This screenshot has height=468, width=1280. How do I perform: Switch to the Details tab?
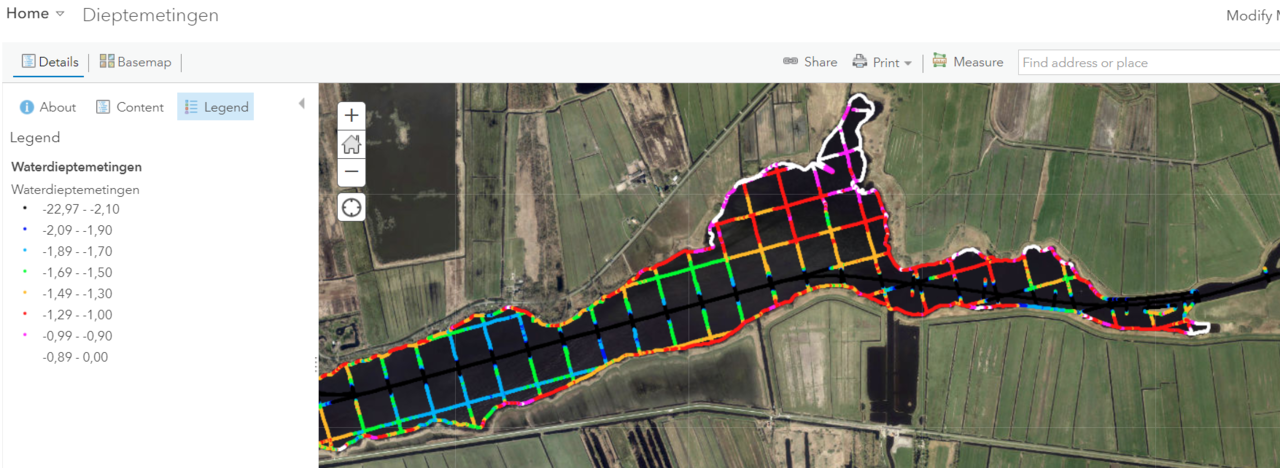(50, 62)
